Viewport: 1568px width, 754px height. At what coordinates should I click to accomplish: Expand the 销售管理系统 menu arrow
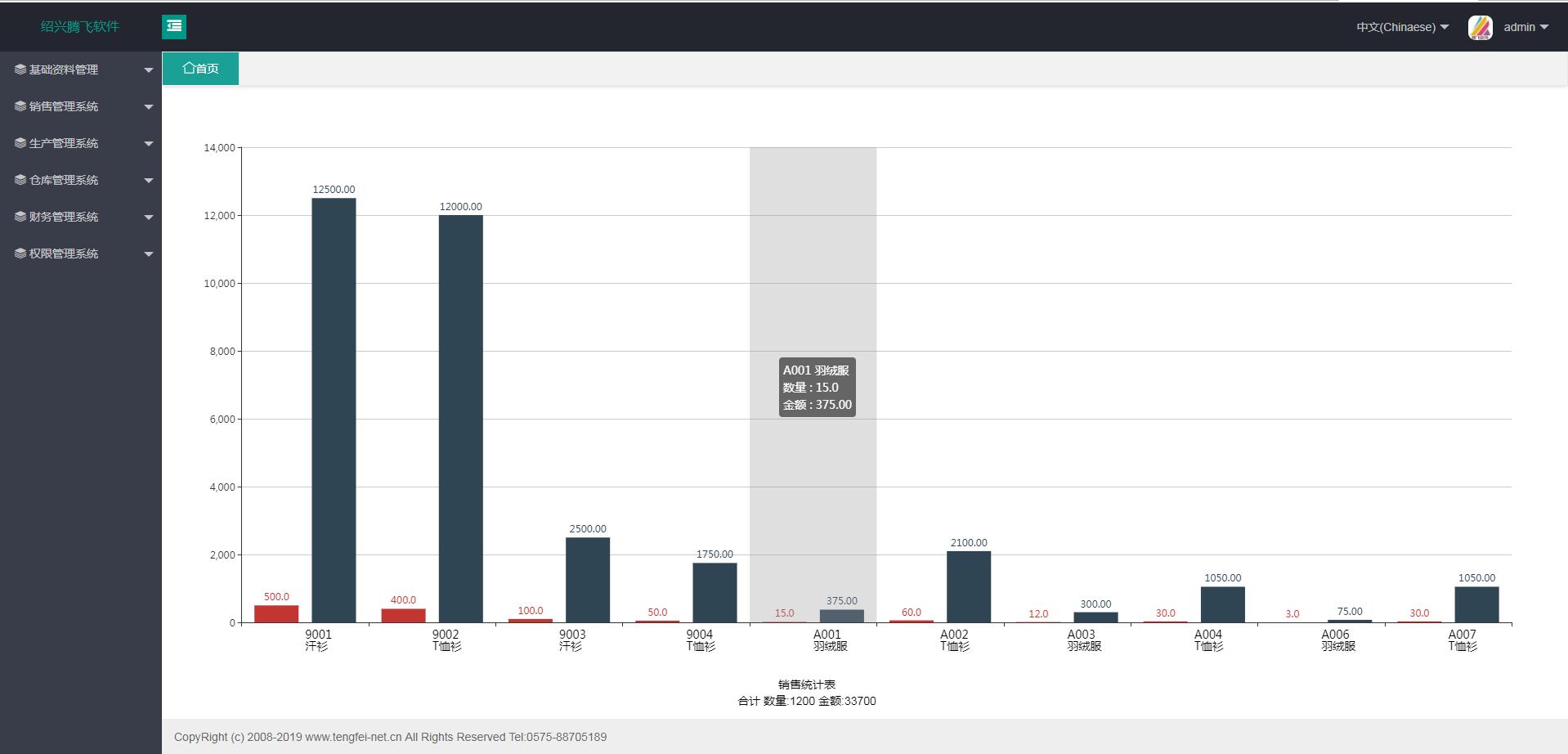[149, 107]
